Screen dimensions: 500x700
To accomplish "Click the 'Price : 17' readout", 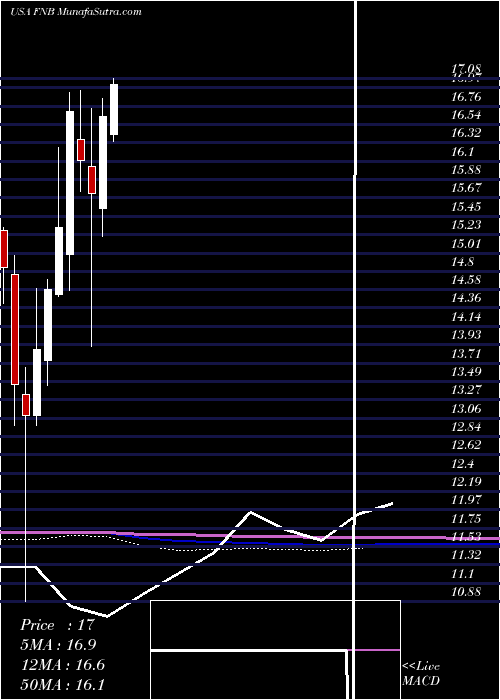I will pyautogui.click(x=58, y=625).
